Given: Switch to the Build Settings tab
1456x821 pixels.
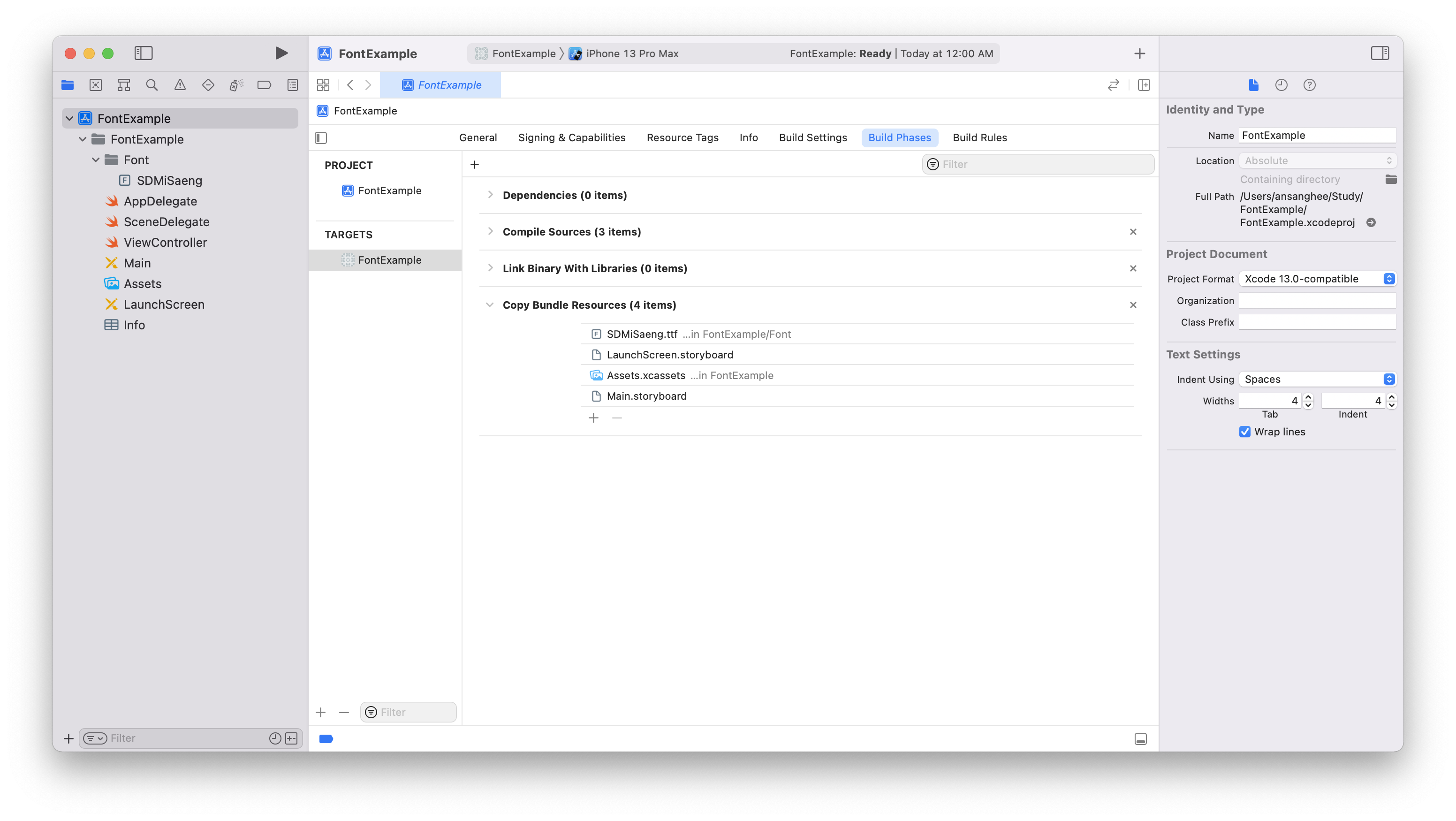Looking at the screenshot, I should [812, 137].
